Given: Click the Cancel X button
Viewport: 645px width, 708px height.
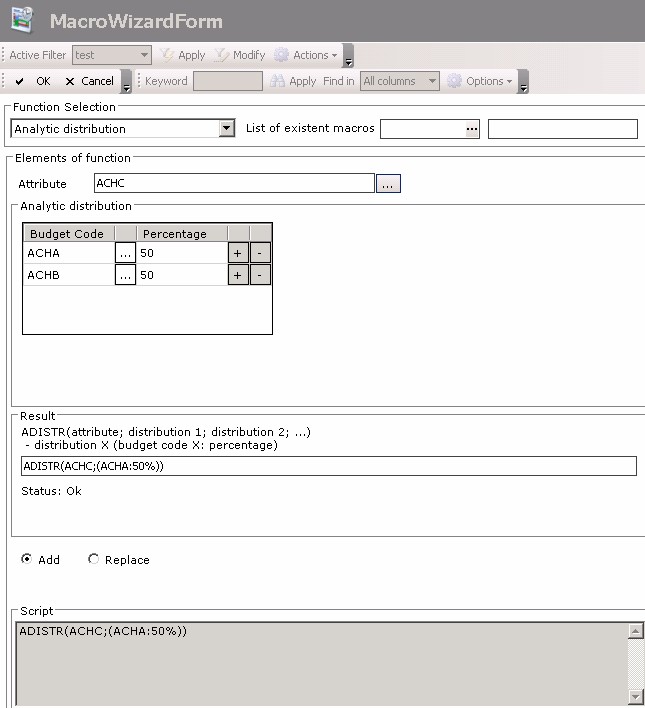Looking at the screenshot, I should [89, 81].
